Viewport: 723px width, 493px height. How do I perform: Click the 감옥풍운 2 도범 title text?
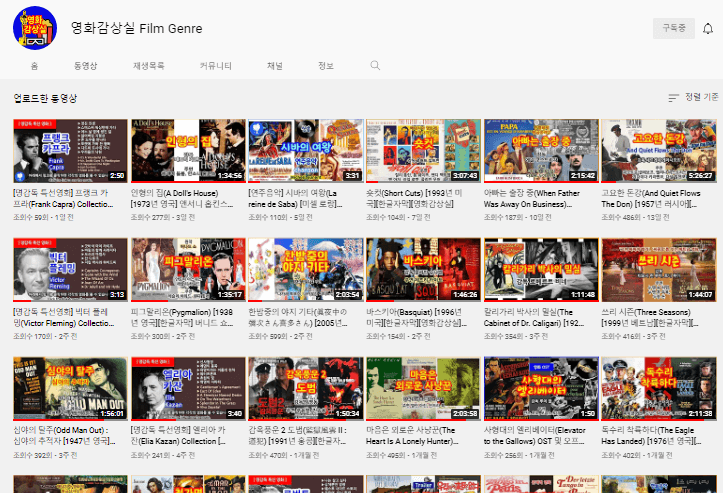[x=297, y=436]
